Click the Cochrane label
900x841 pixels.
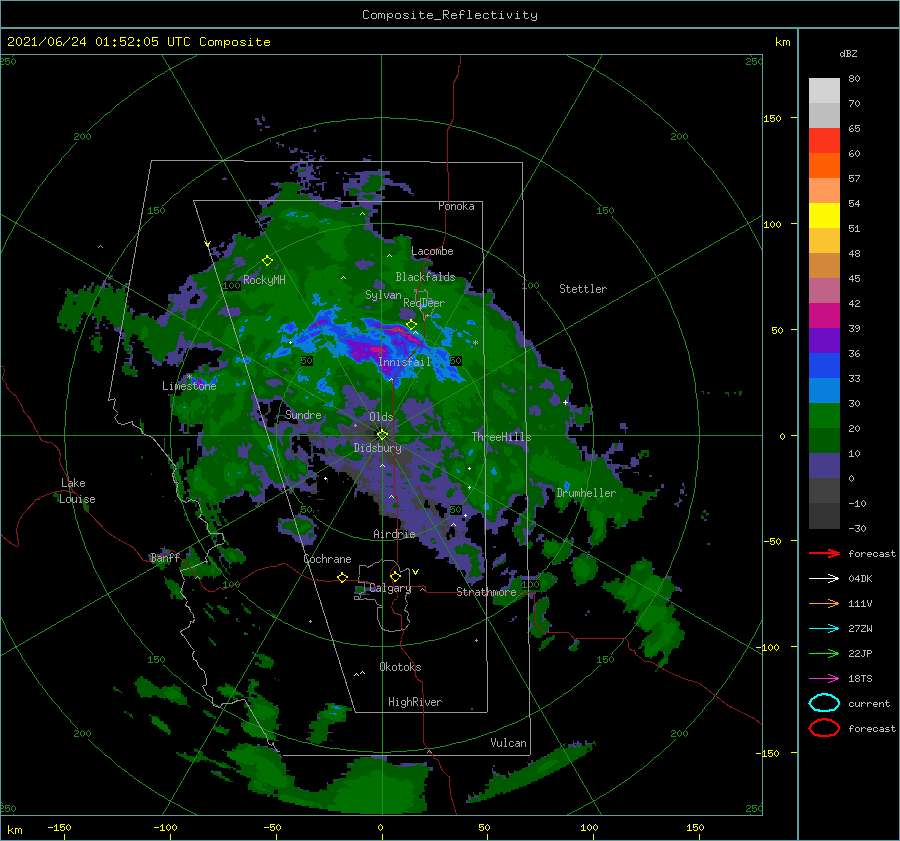point(327,559)
